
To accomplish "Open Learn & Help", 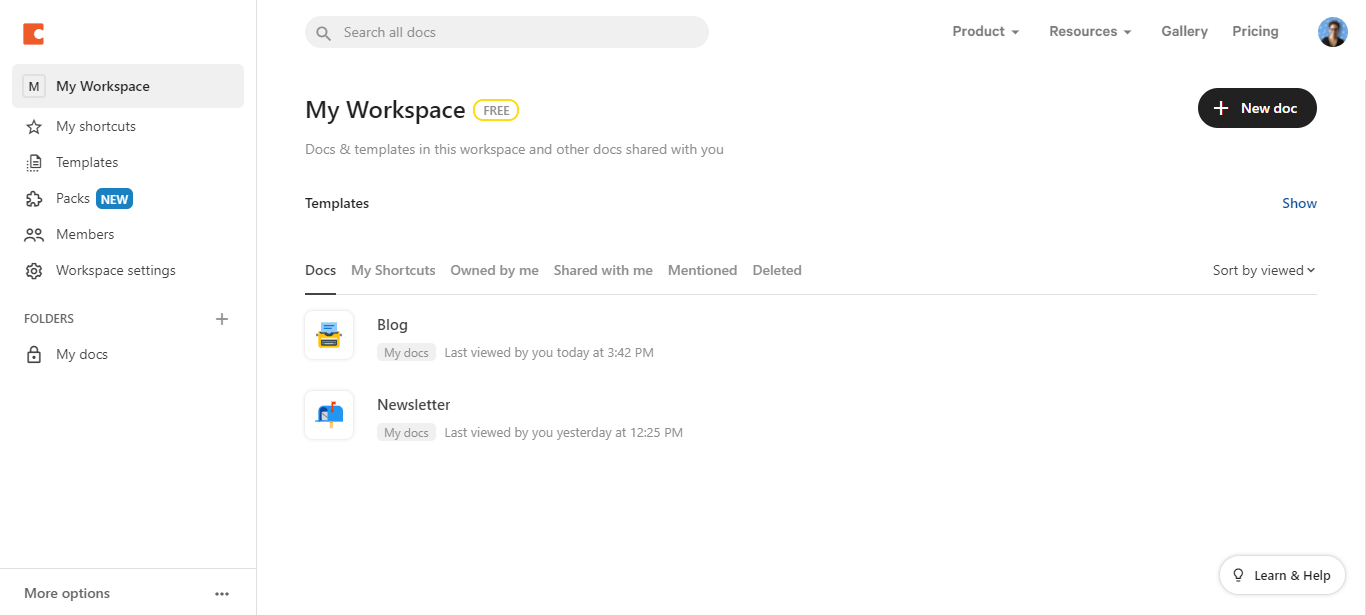I will [x=1281, y=575].
